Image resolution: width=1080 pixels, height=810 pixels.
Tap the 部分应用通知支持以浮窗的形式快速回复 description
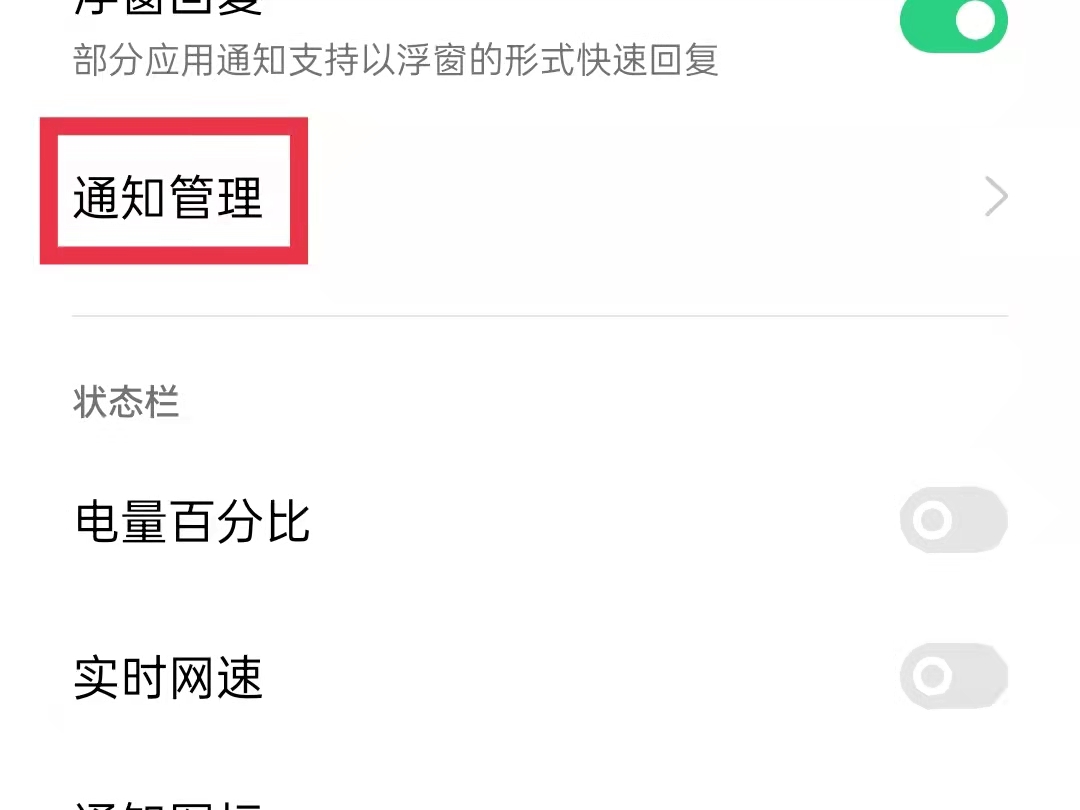point(395,60)
